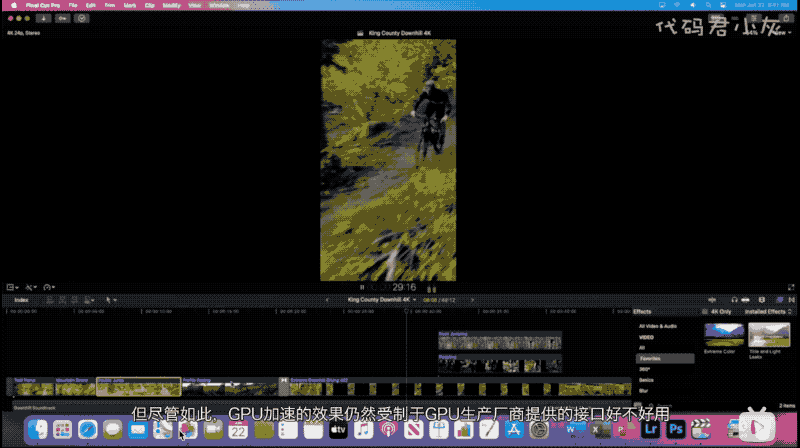Select the Favorites effects category
800x448 pixels.
(x=664, y=357)
